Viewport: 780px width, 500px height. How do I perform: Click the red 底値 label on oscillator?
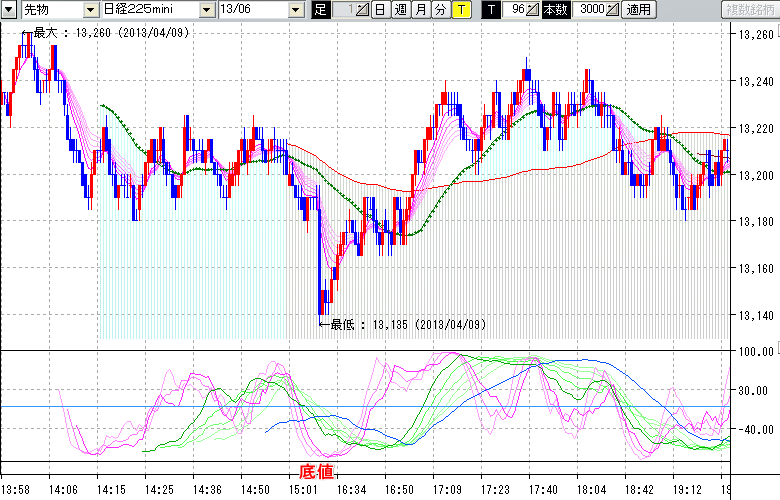coord(316,471)
